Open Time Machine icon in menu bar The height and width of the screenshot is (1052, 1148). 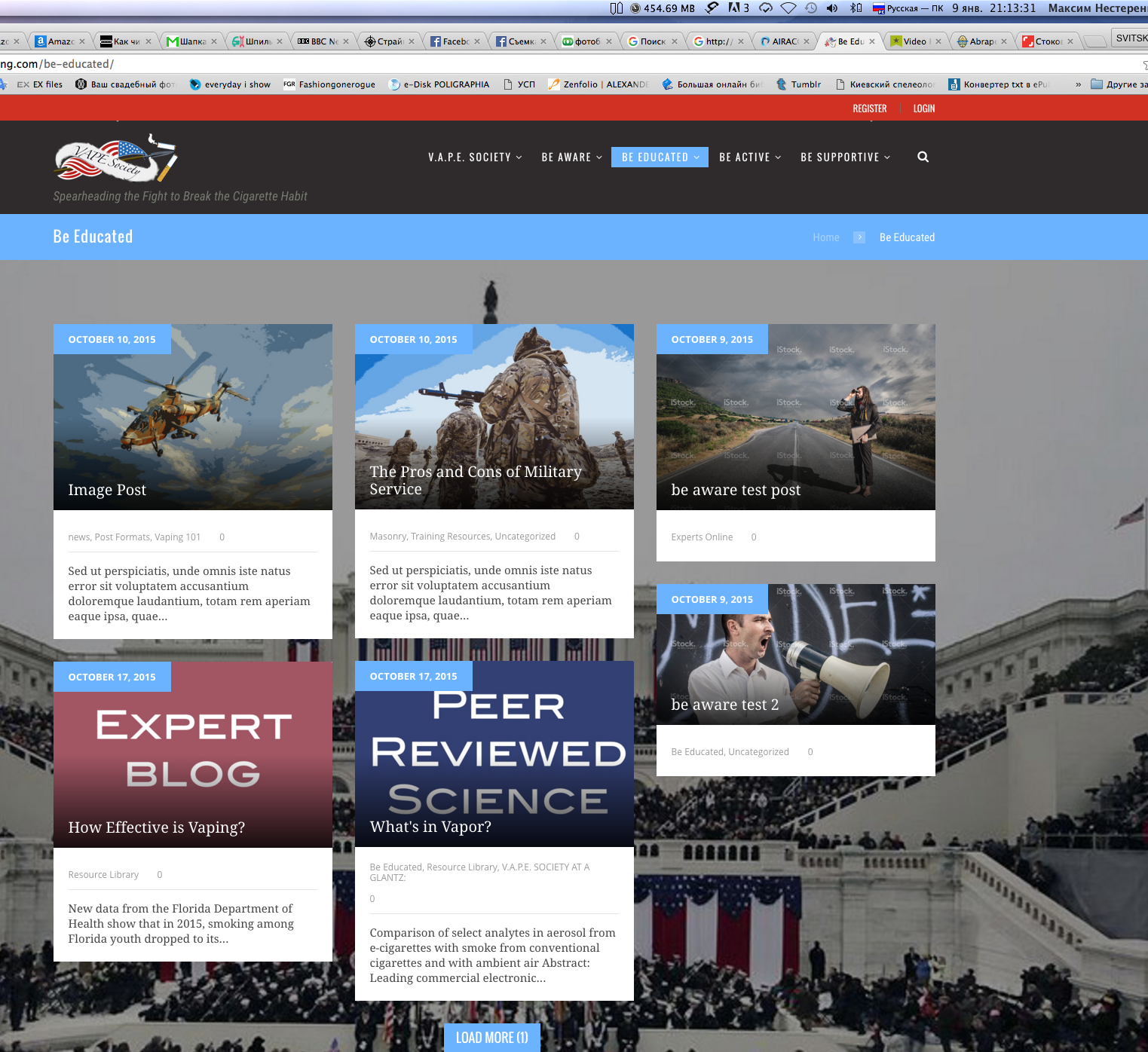click(x=811, y=8)
